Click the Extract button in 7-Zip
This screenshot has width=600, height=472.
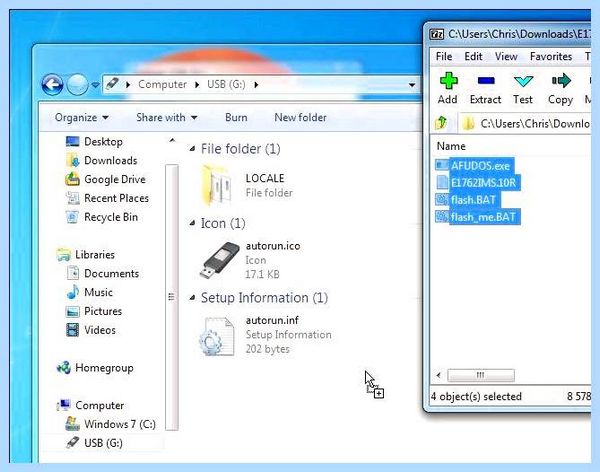click(x=485, y=88)
